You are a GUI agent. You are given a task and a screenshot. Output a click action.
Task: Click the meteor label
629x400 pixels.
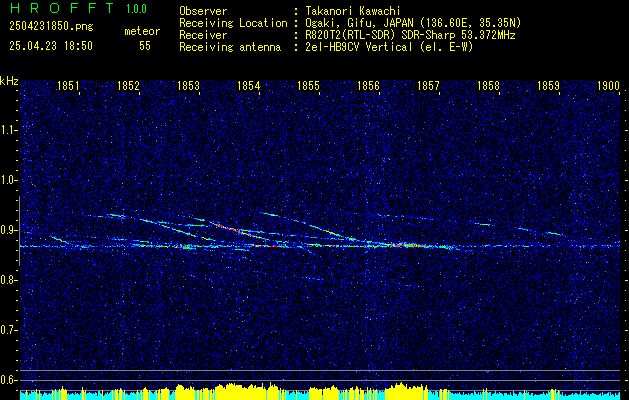142,31
